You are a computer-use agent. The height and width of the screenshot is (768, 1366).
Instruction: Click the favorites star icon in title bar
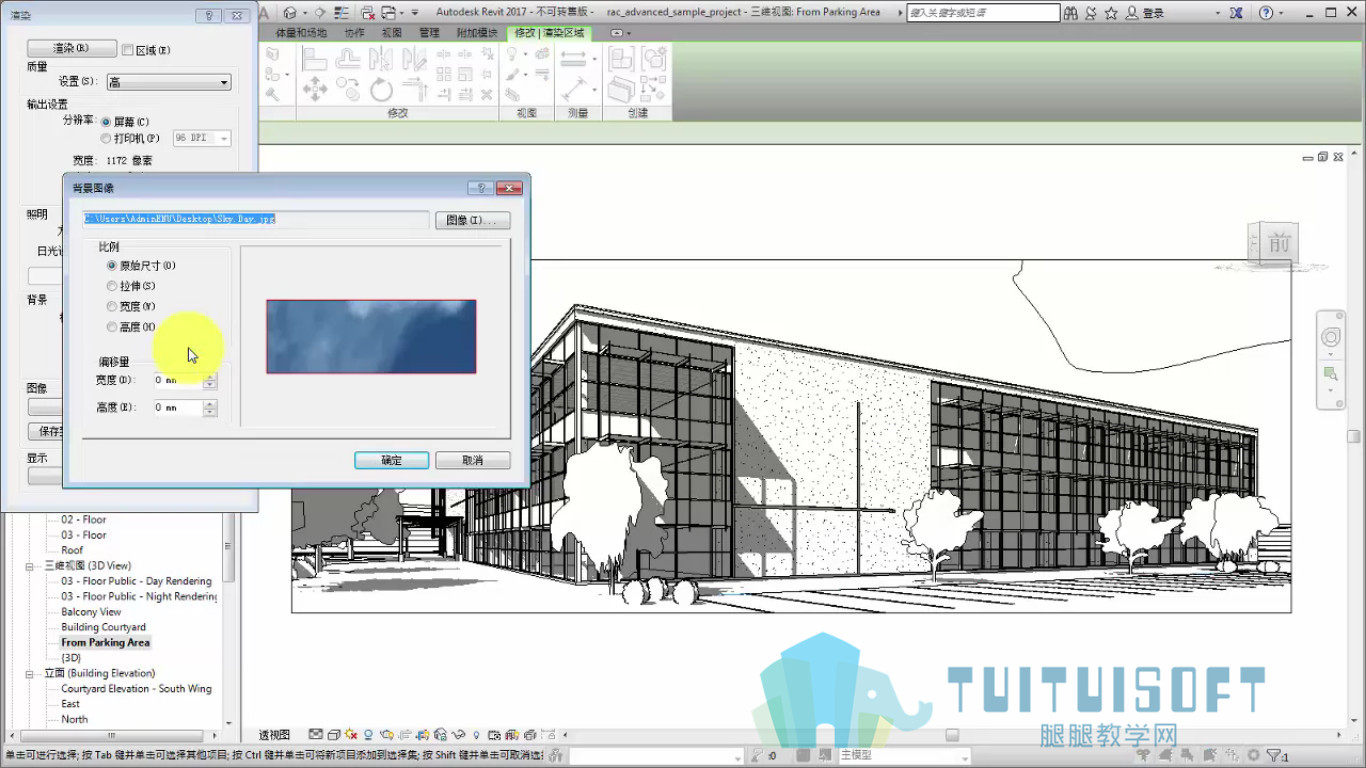pyautogui.click(x=1111, y=13)
